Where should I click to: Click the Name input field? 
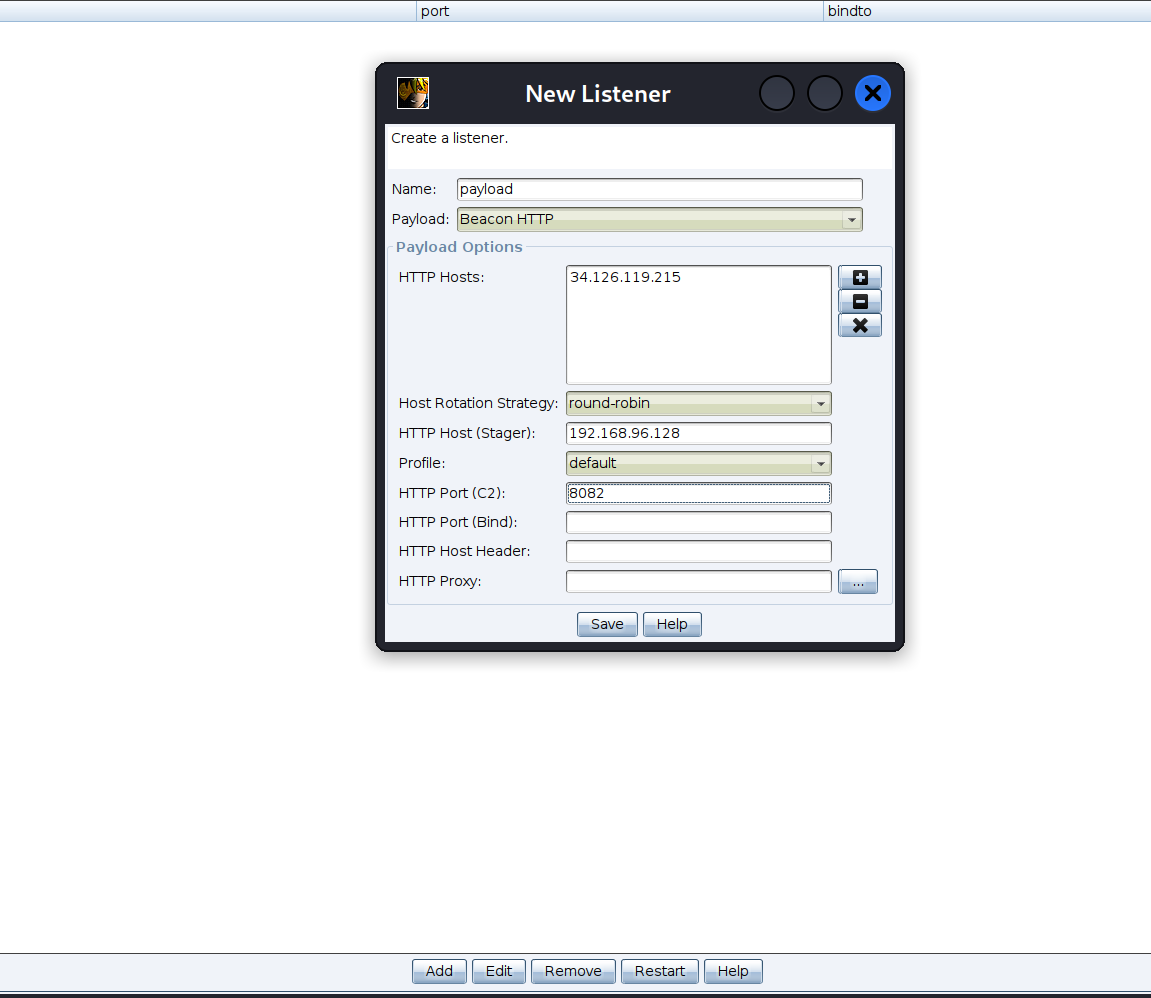click(x=659, y=189)
